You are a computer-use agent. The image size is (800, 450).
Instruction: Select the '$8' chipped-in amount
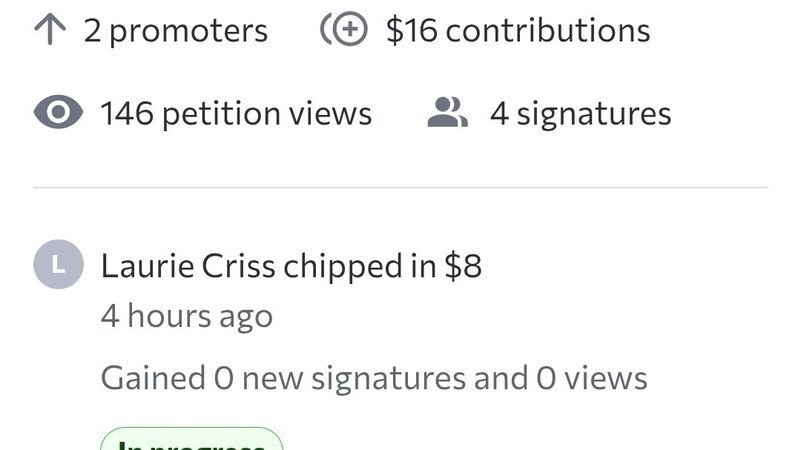pyautogui.click(x=463, y=266)
